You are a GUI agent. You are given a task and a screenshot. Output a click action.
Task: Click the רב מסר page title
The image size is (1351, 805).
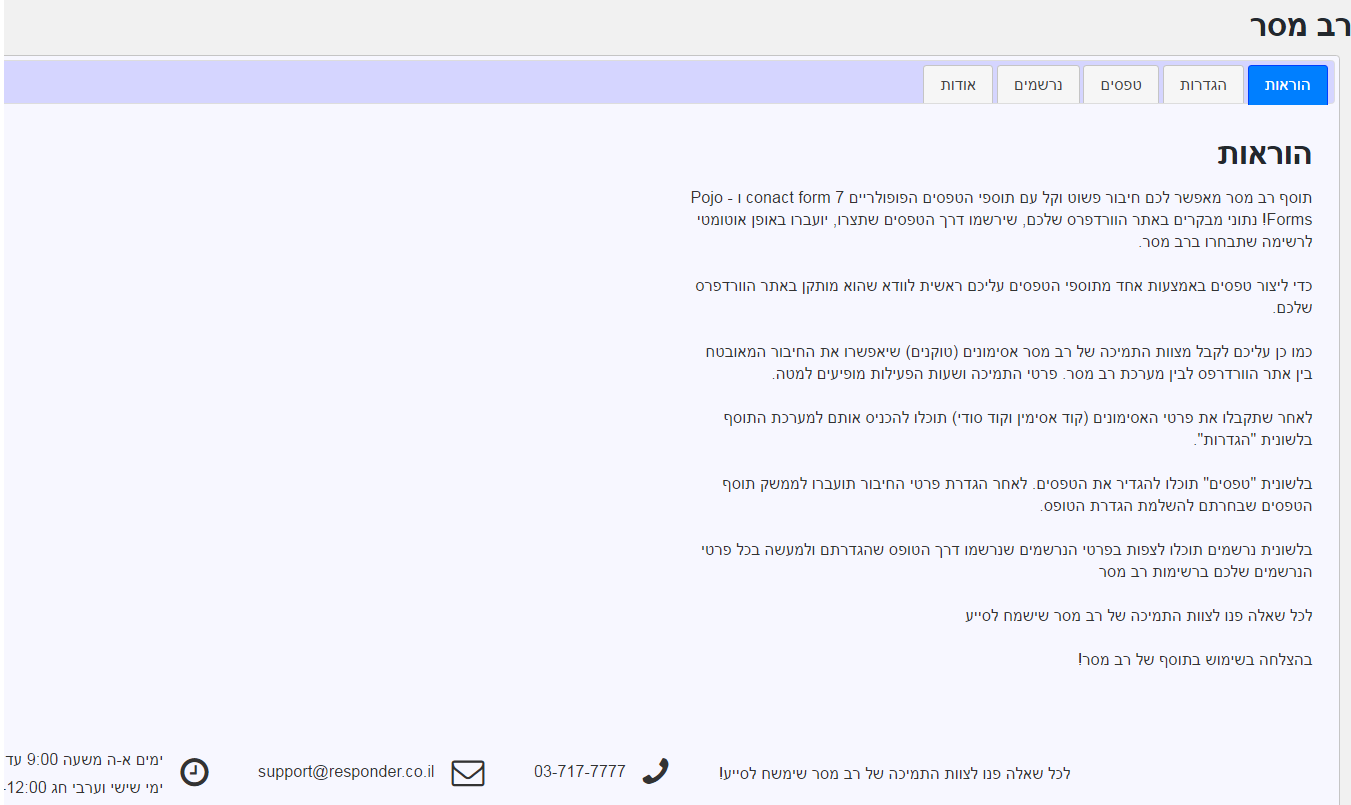coord(1299,26)
